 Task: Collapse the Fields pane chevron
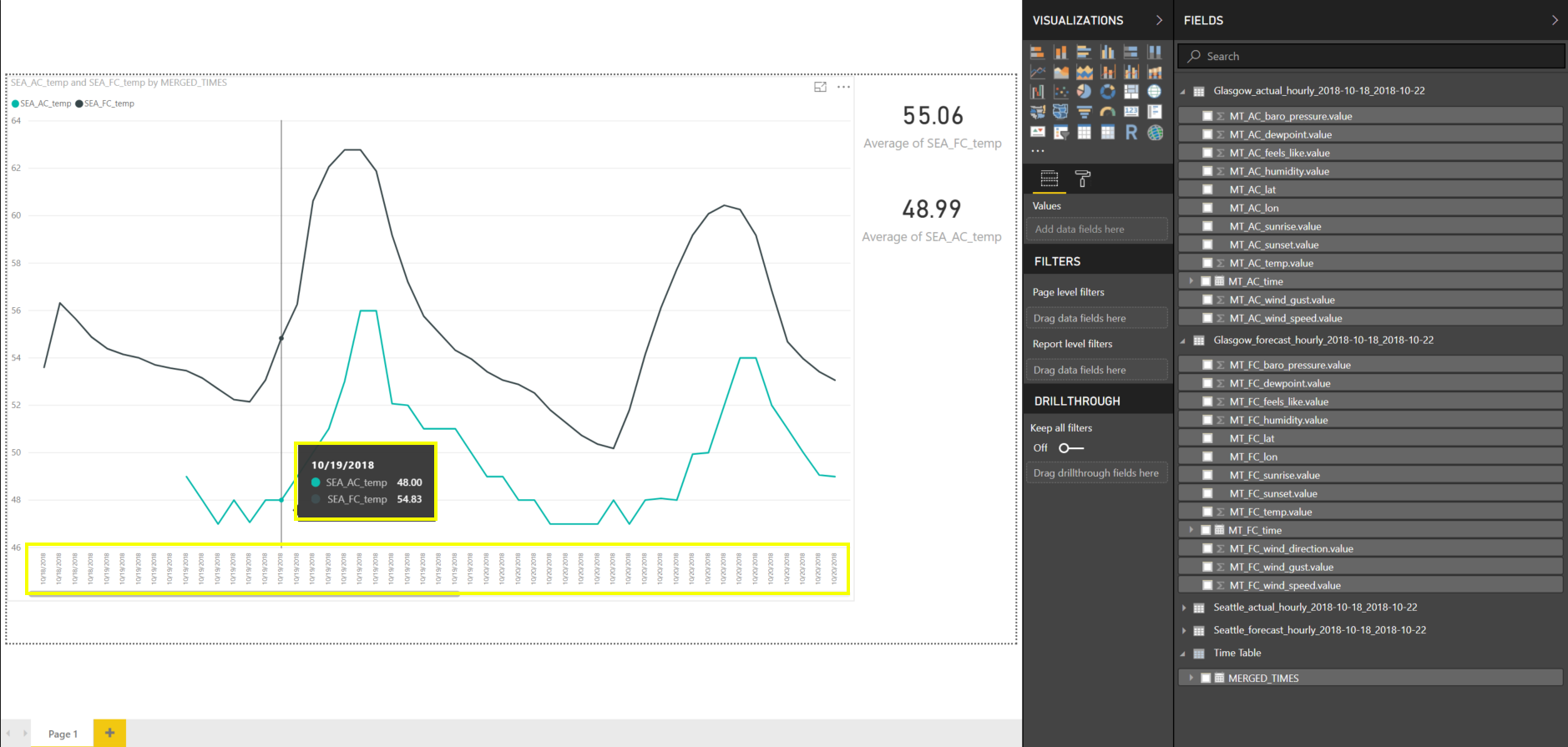1555,20
